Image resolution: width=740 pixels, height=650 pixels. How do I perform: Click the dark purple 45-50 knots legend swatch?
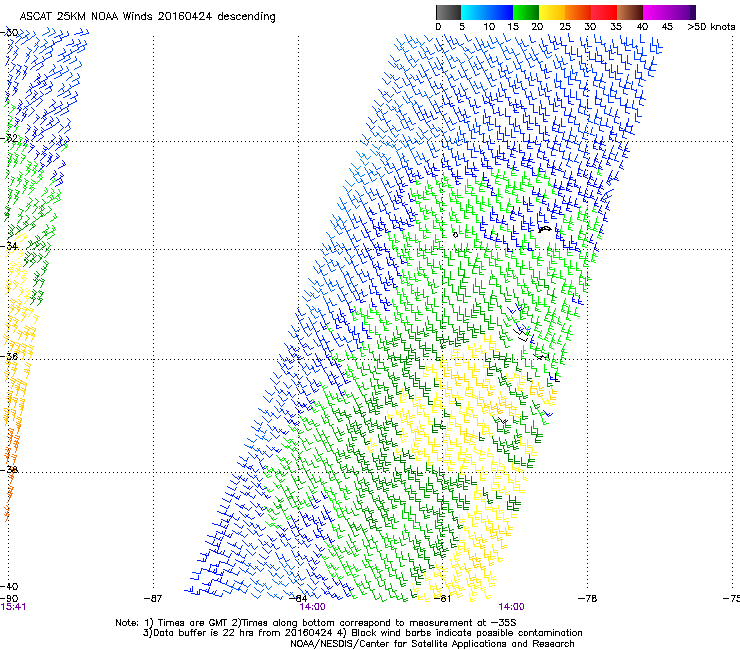(682, 12)
